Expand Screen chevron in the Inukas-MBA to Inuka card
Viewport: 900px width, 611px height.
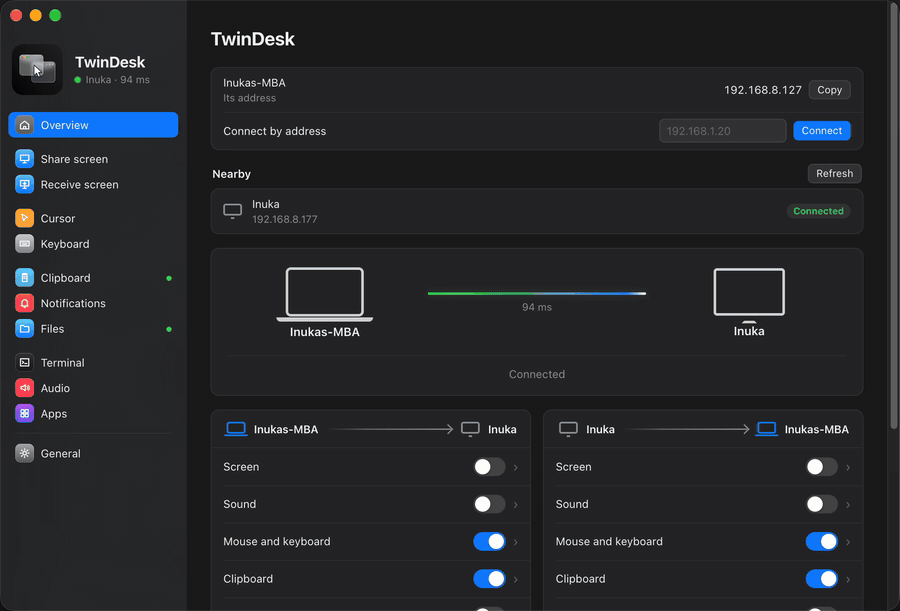(x=515, y=467)
